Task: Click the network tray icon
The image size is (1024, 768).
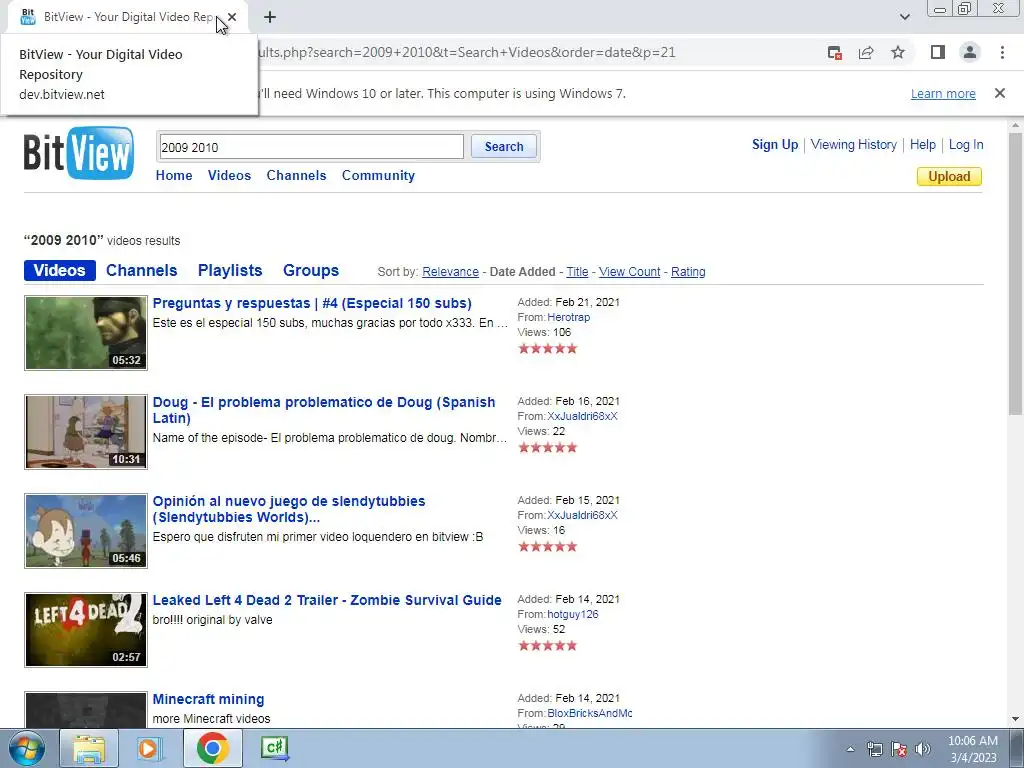Action: tap(874, 749)
